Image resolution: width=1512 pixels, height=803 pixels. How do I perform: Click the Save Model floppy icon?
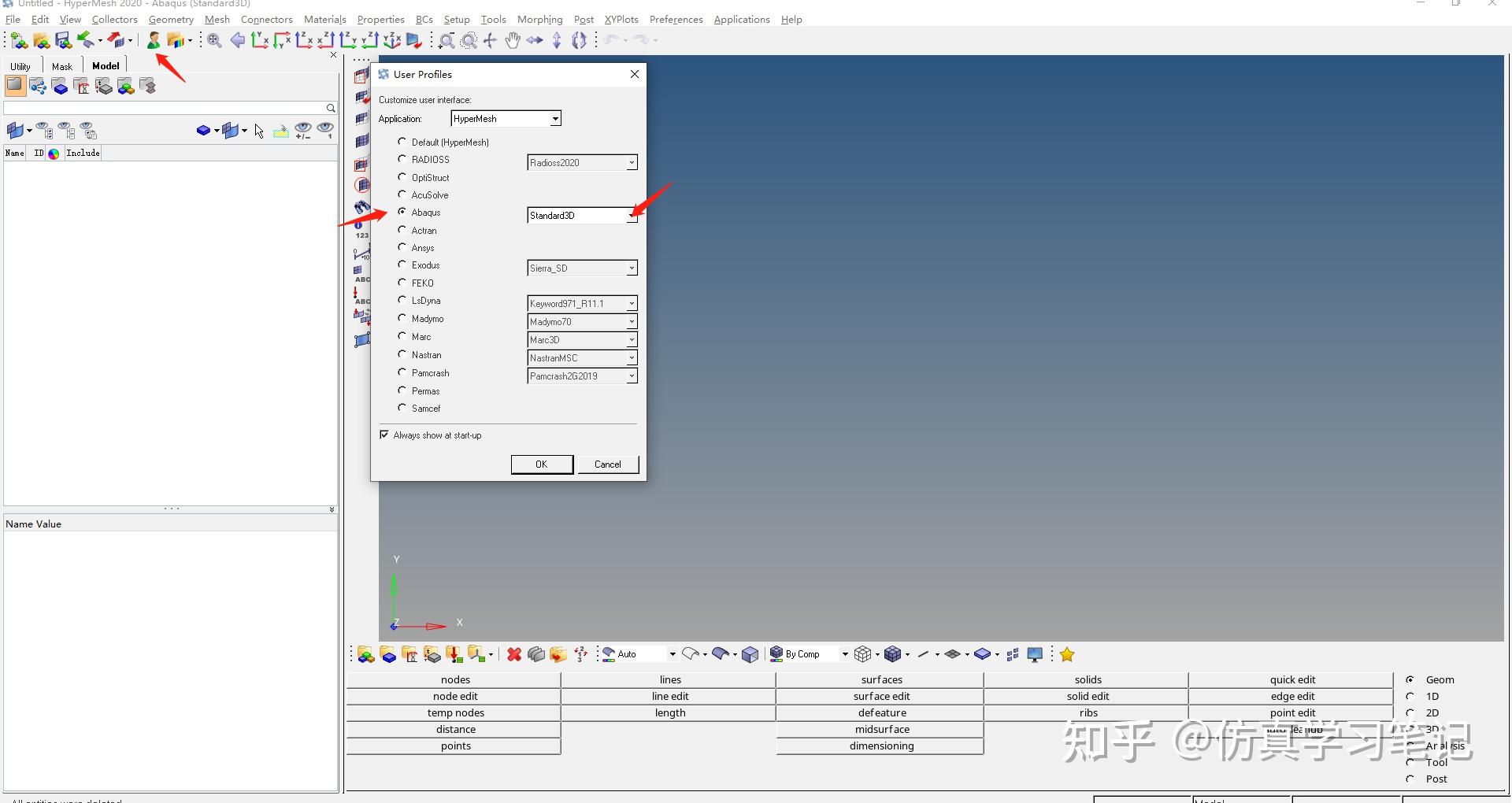tap(63, 40)
